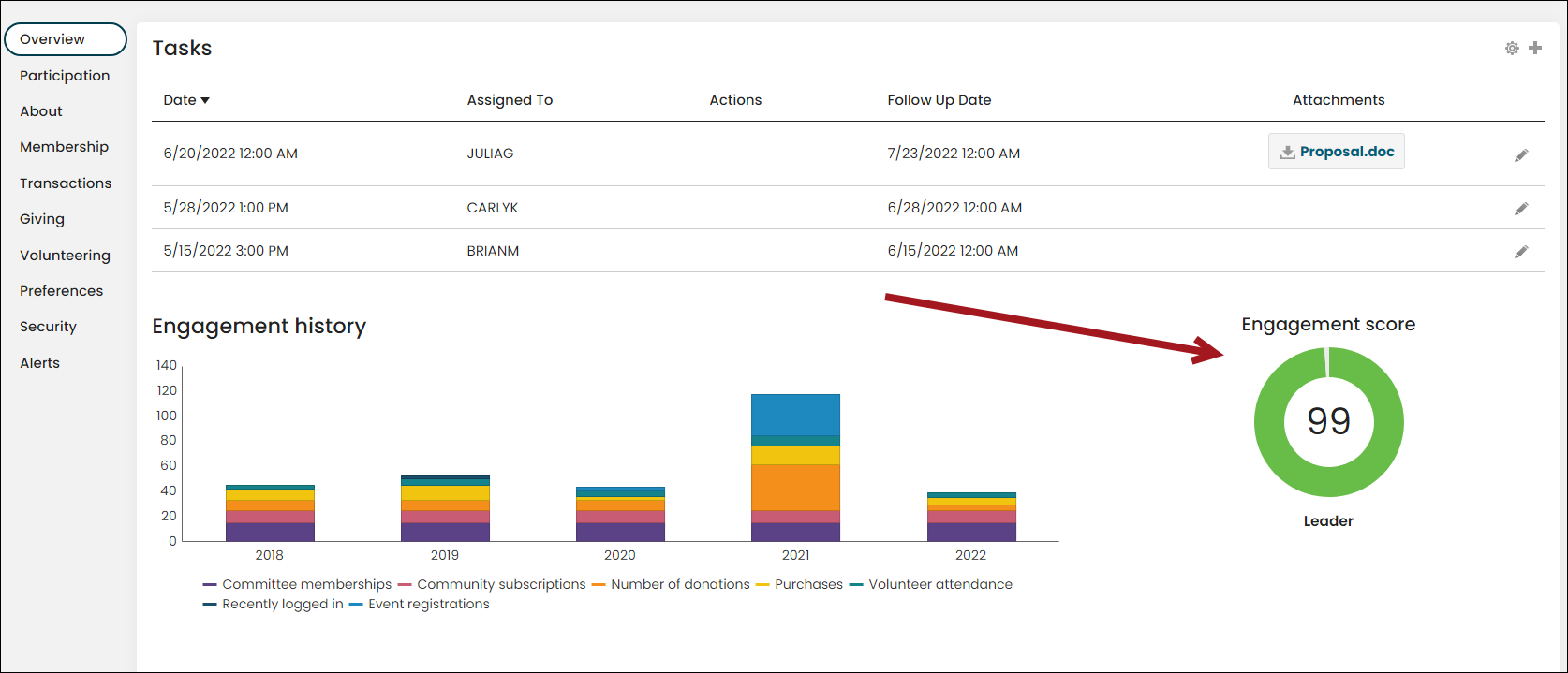Toggle Recently logged in legend entry
The width and height of the screenshot is (1568, 673).
pyautogui.click(x=273, y=604)
